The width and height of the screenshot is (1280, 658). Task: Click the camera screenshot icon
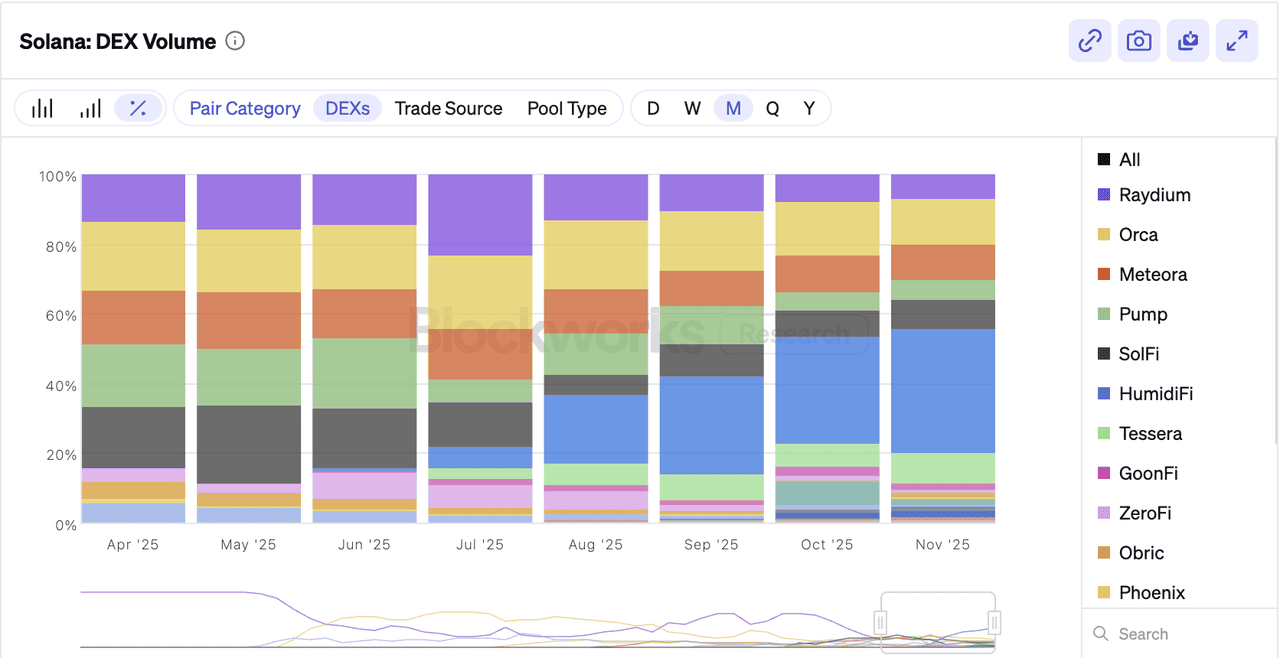point(1139,41)
